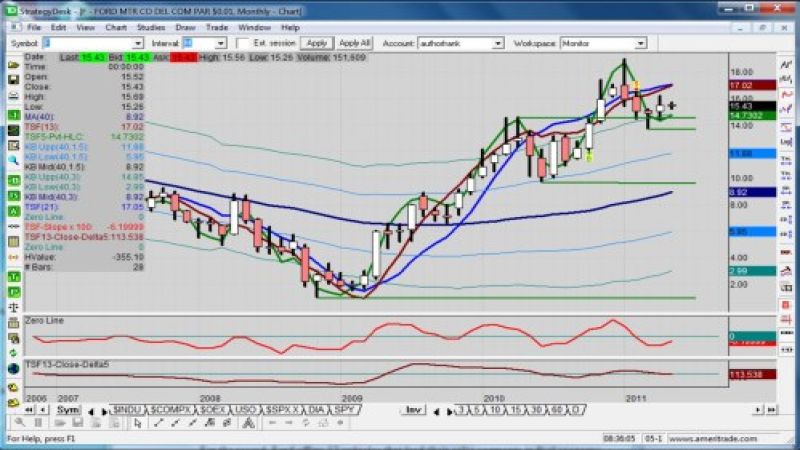Viewport: 800px width, 450px height.
Task: Switch to the $INDU symbol tab
Action: [126, 411]
